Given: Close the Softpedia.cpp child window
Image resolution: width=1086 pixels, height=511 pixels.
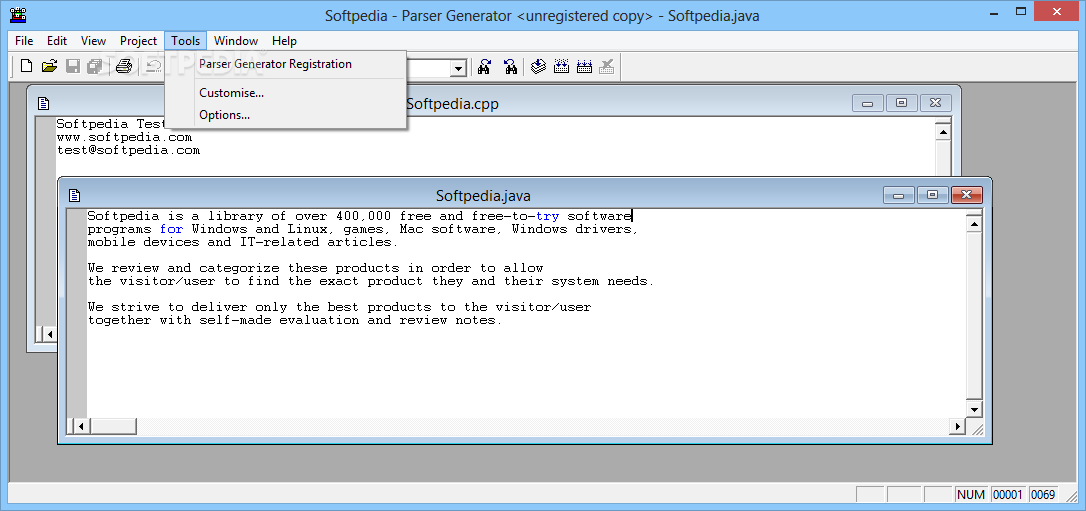Looking at the screenshot, I should (935, 103).
